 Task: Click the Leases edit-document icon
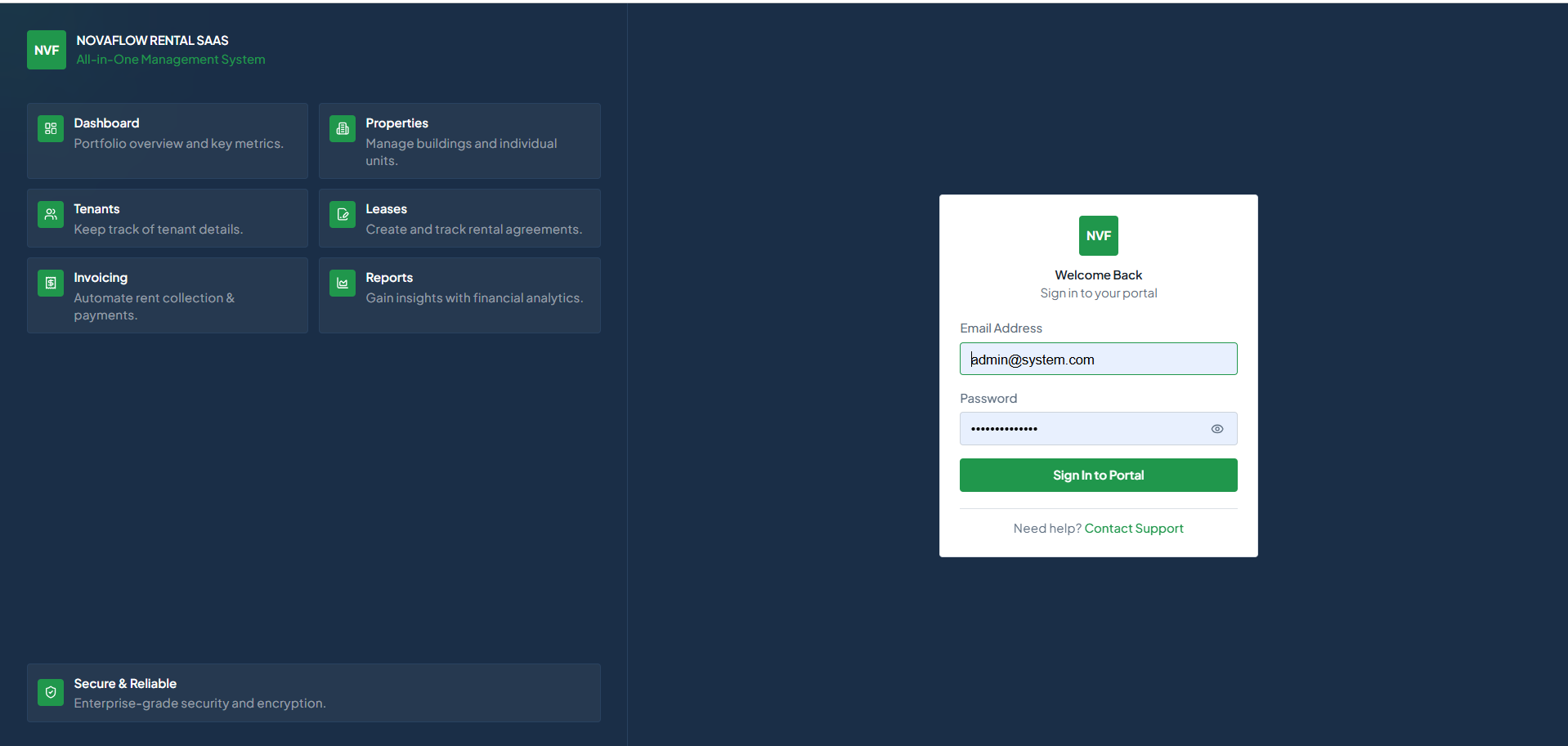(x=343, y=214)
